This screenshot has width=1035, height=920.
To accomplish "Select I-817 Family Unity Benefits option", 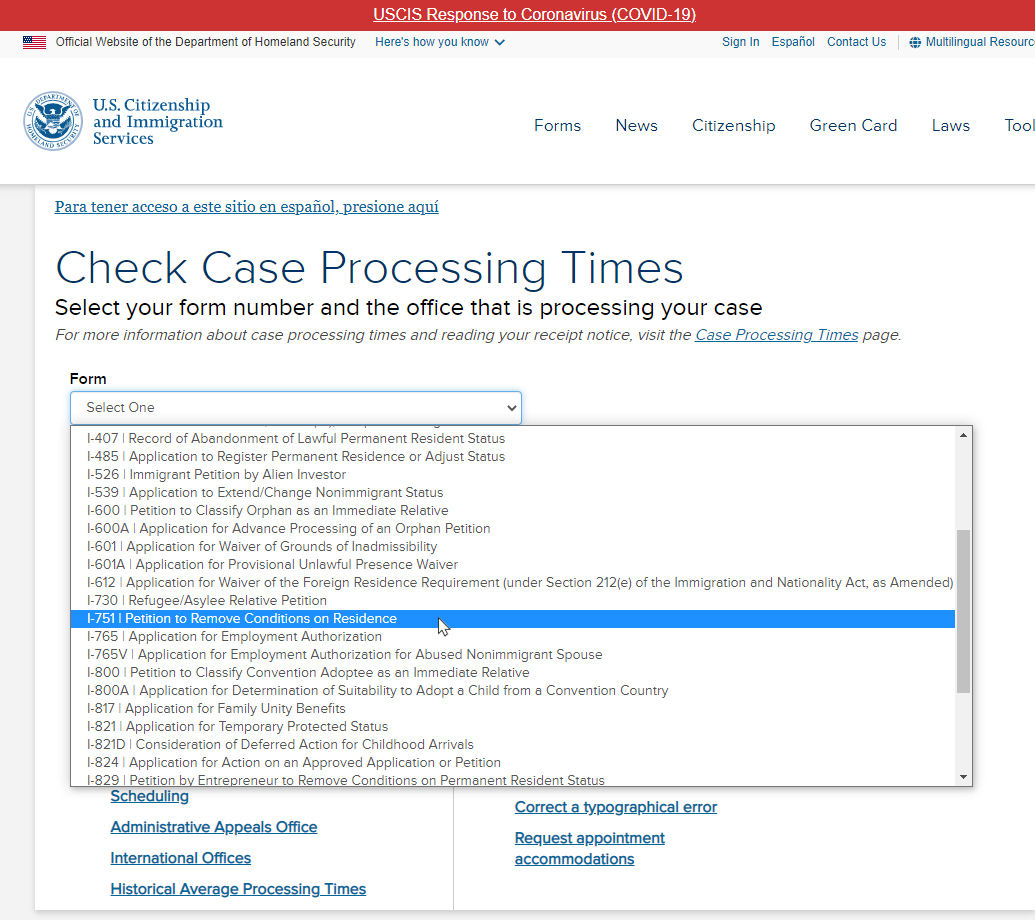I will [x=513, y=708].
